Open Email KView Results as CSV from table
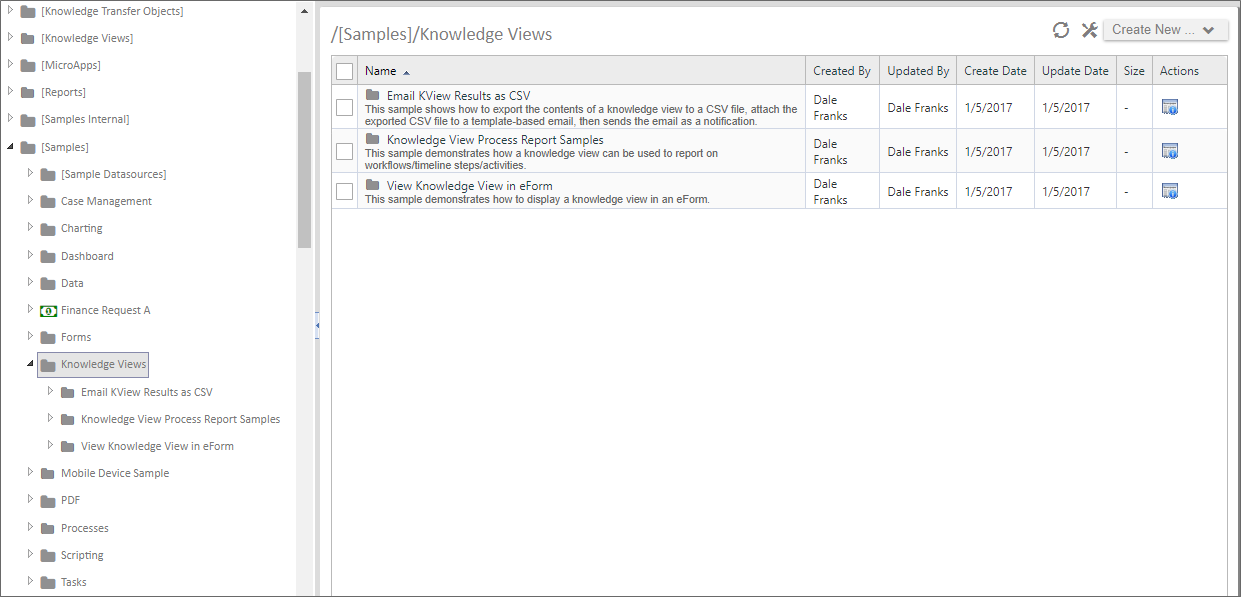Viewport: 1241px width, 597px height. tap(458, 96)
